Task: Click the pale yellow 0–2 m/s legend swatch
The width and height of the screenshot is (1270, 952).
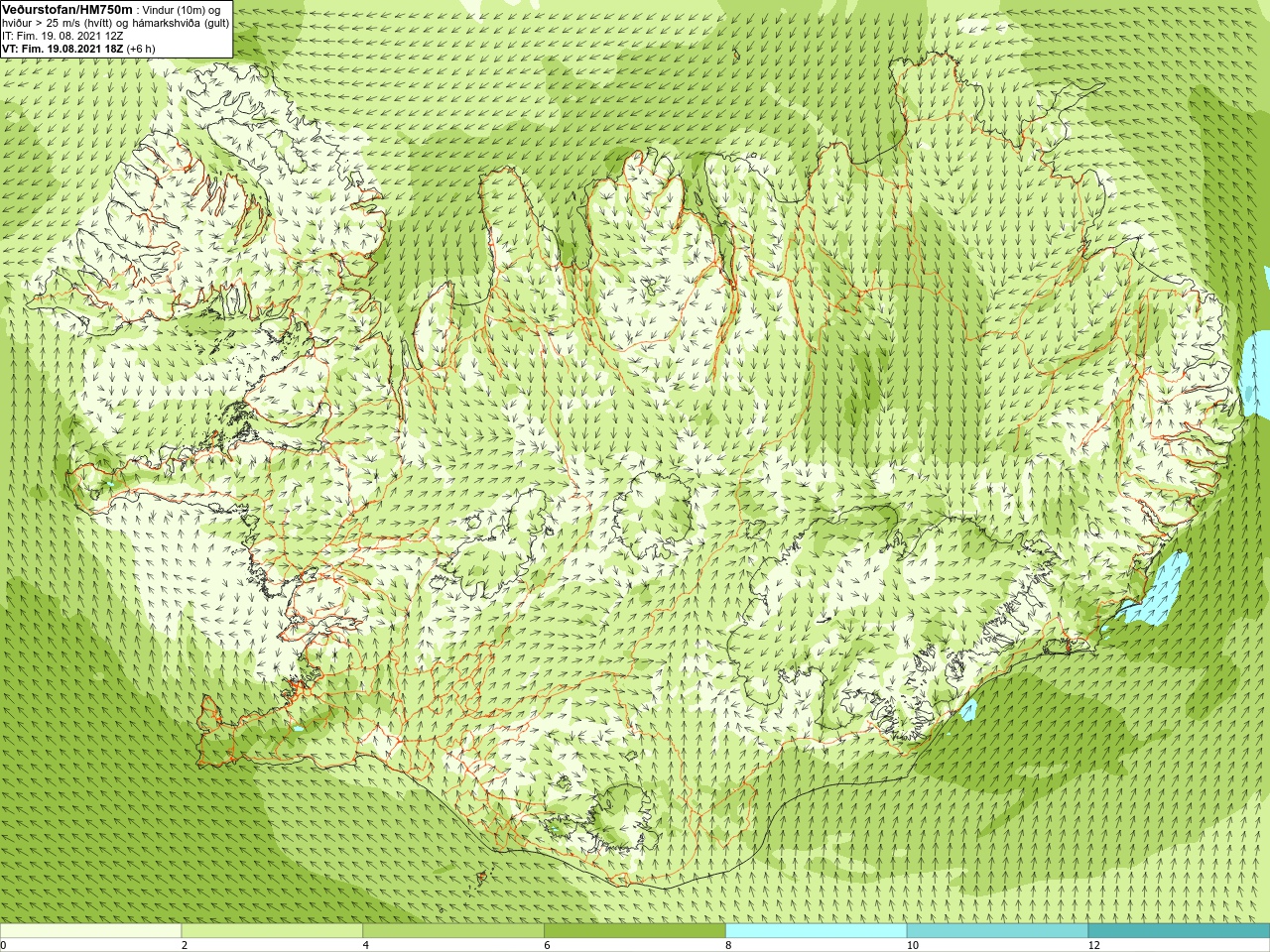Action: [x=90, y=932]
